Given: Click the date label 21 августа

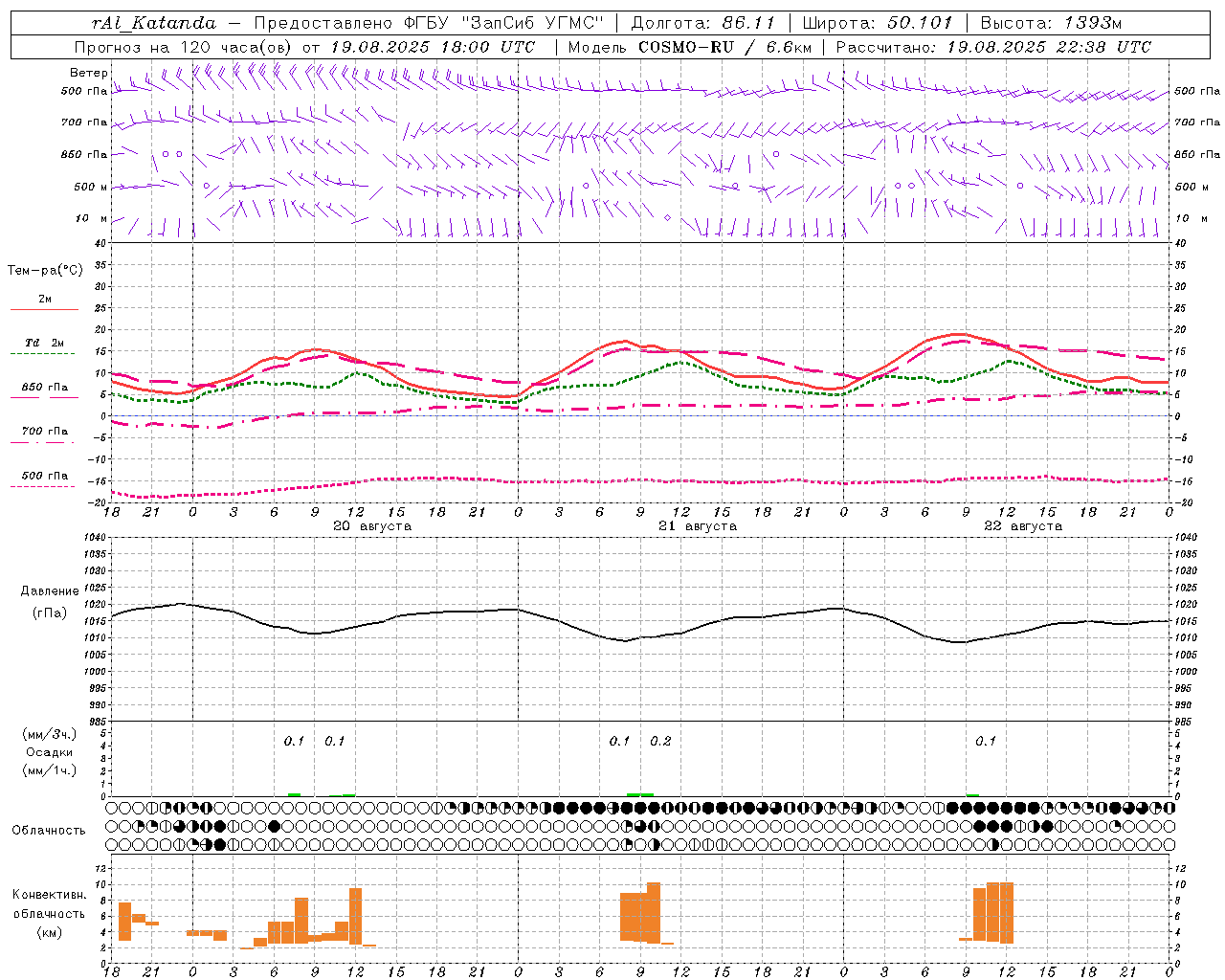Looking at the screenshot, I should pyautogui.click(x=698, y=526).
